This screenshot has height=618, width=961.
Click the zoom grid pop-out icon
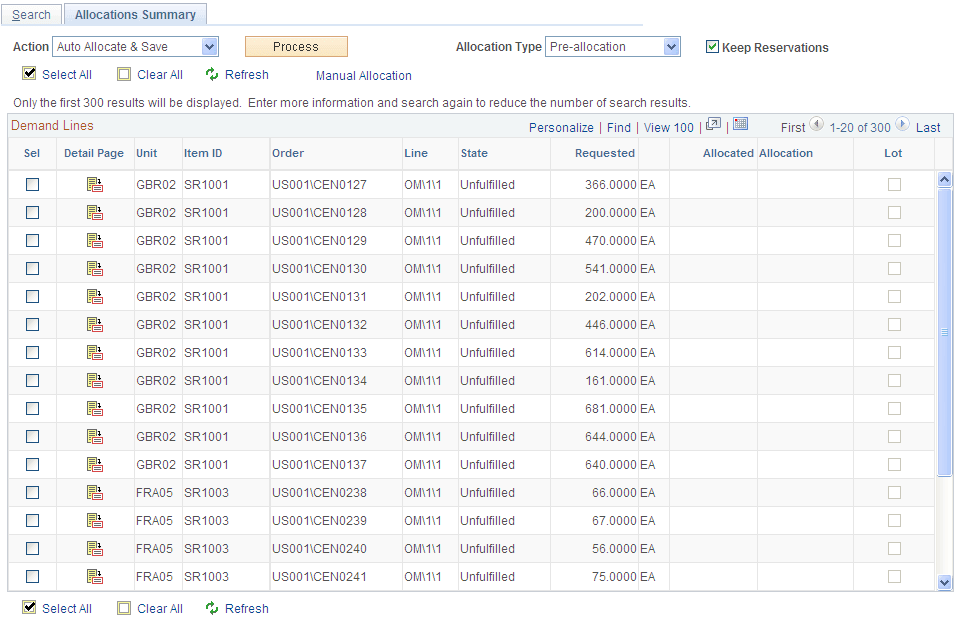coord(713,122)
